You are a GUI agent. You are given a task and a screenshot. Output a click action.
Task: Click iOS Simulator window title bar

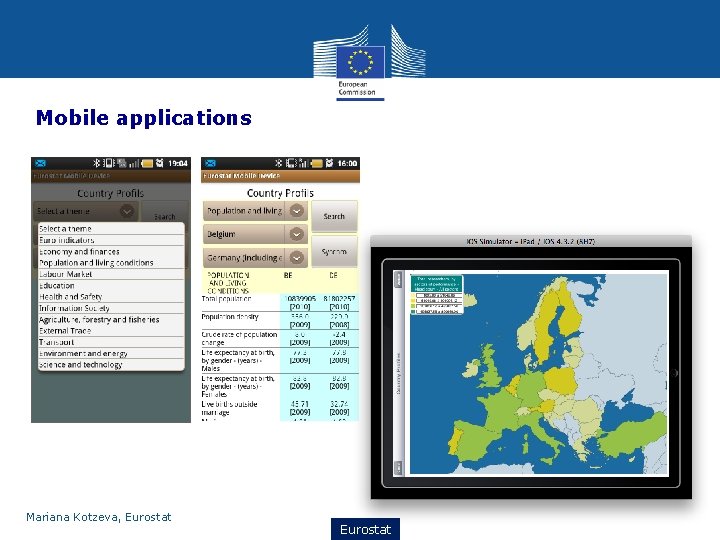tap(531, 241)
